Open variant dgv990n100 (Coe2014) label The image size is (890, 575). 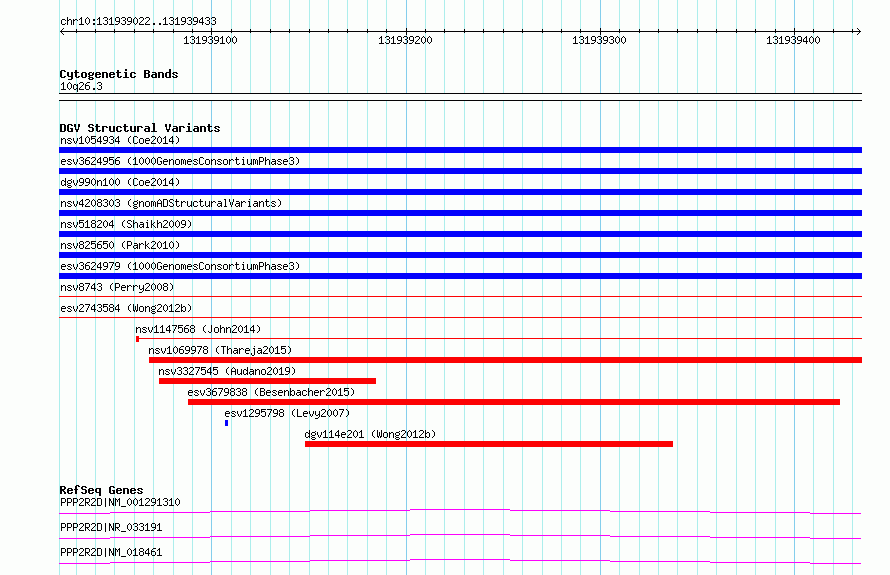[120, 182]
